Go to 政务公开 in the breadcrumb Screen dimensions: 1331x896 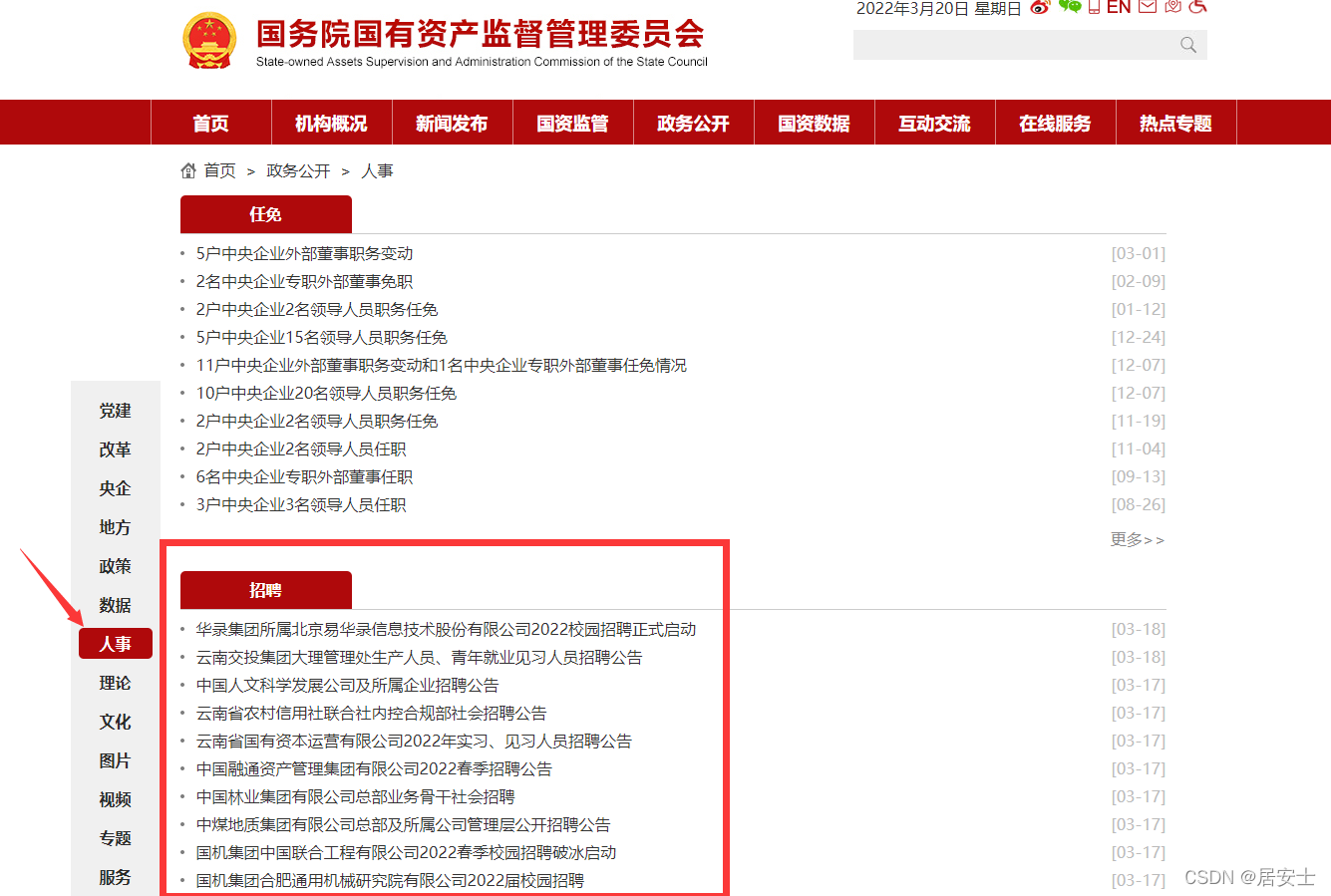(x=298, y=171)
